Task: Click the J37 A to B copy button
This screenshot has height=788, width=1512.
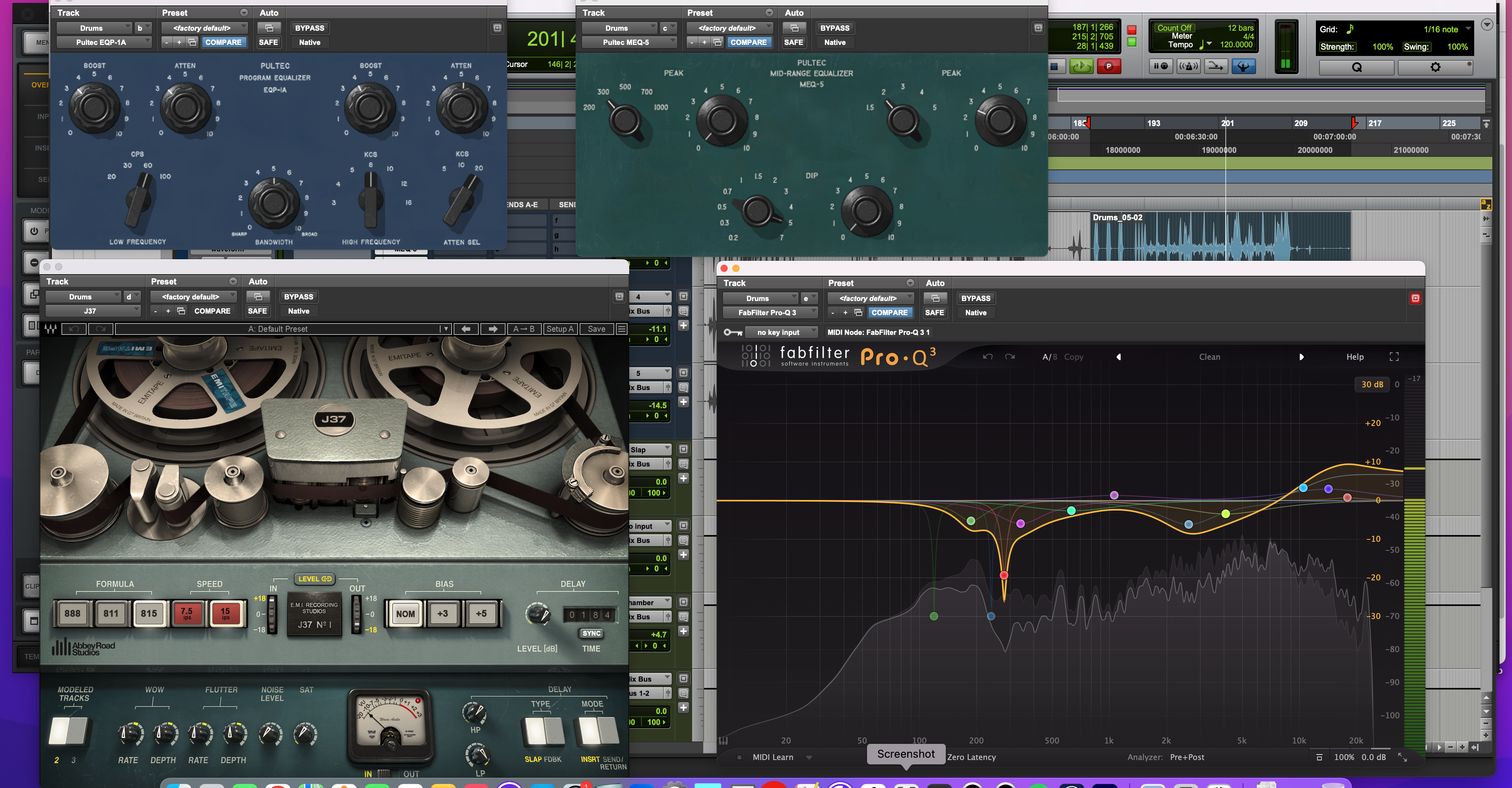Action: pyautogui.click(x=524, y=329)
